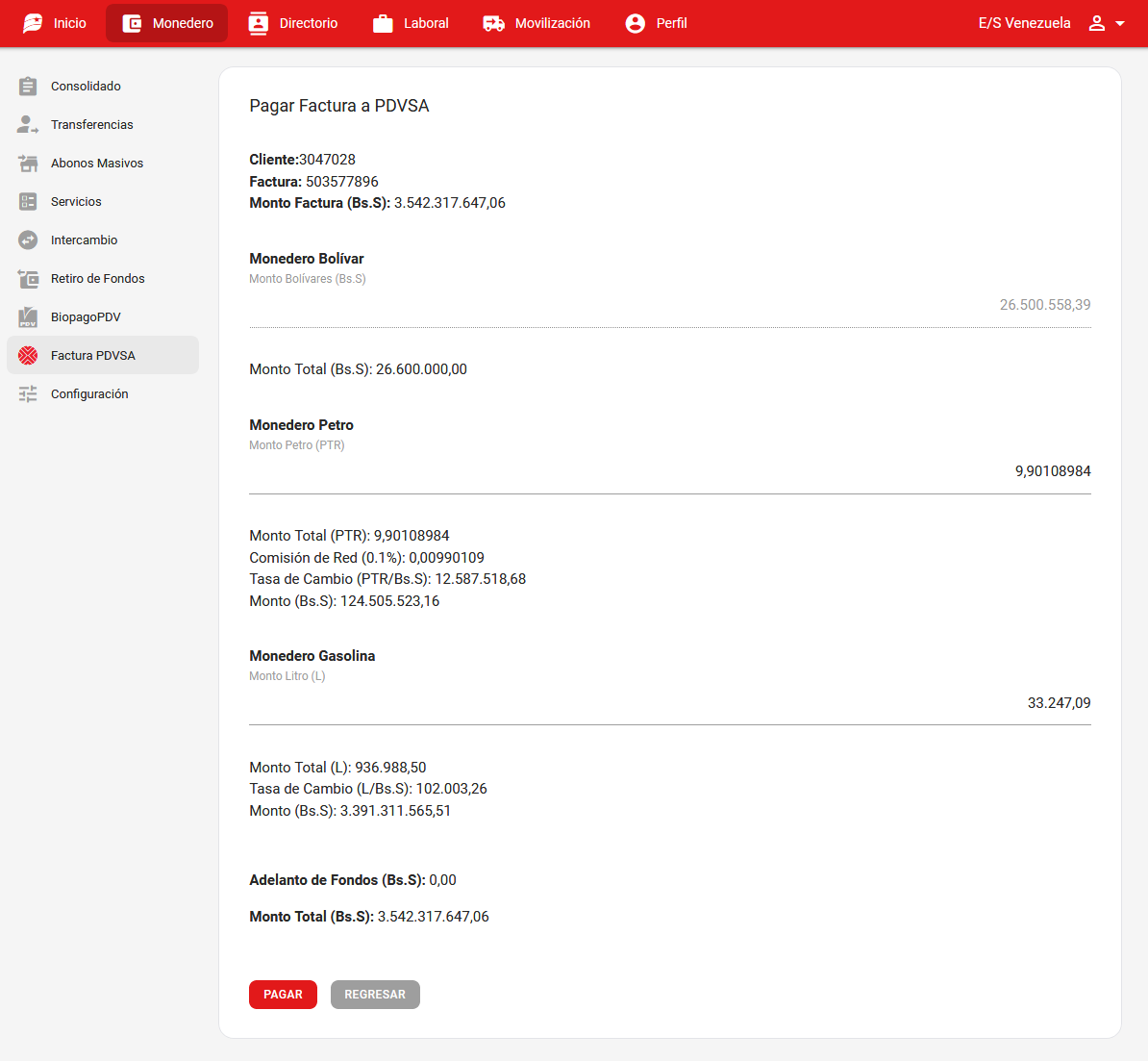Click the Monto Bolívares input field
1148x1061 pixels.
point(670,305)
